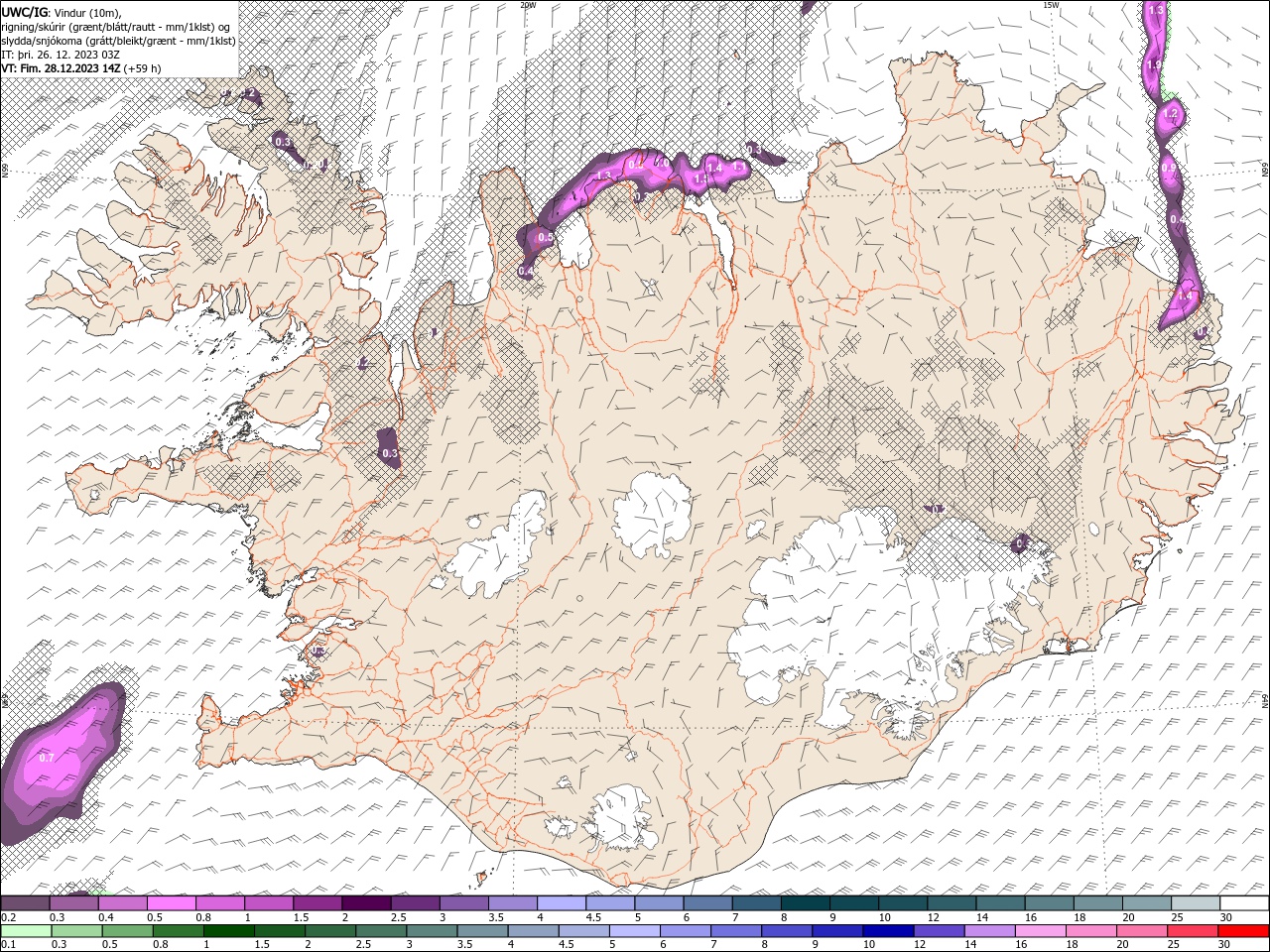The width and height of the screenshot is (1270, 952).
Task: Click the white Mýrdalsjökull glacier near south coast
Action: coord(622,818)
